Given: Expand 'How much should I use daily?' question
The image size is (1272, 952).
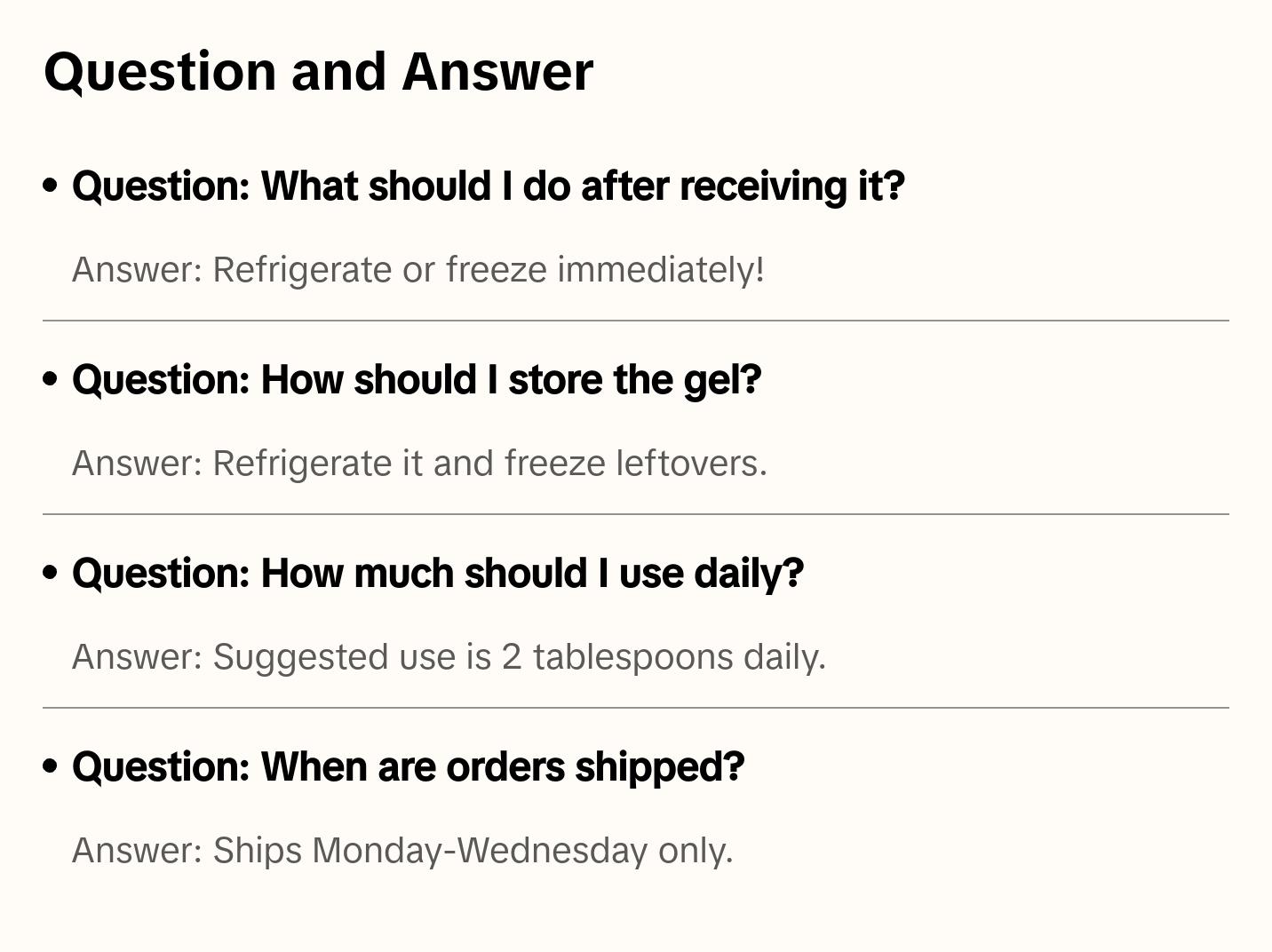Looking at the screenshot, I should pyautogui.click(x=437, y=574).
